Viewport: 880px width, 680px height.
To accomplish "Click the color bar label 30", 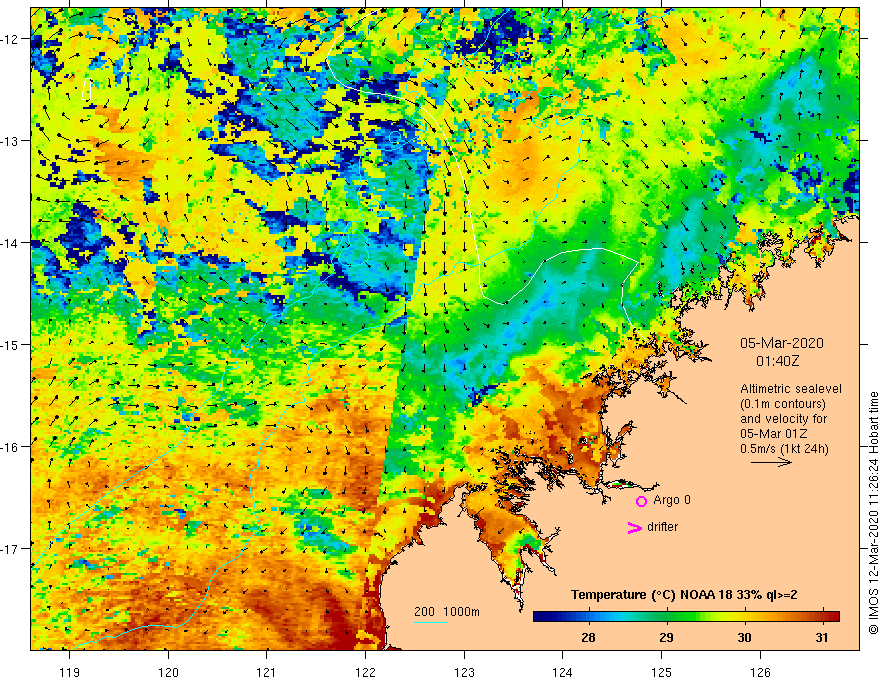I will point(744,638).
